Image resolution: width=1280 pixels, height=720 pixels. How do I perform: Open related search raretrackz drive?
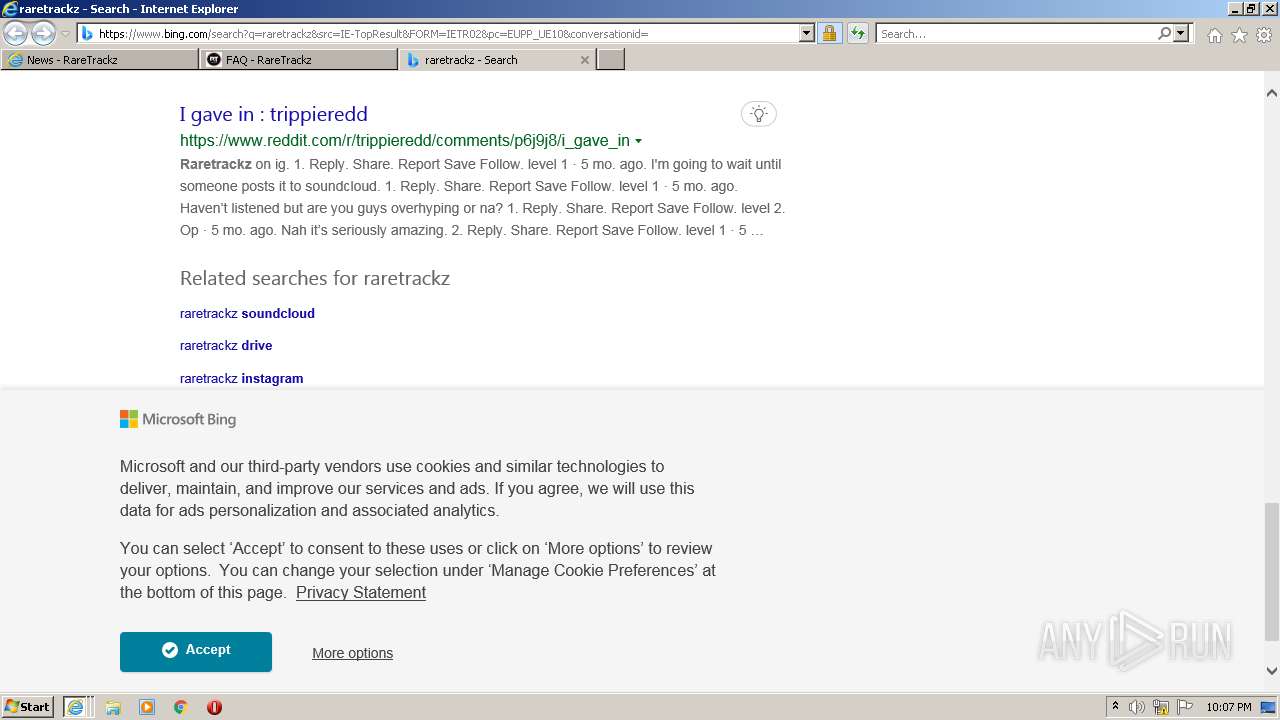(x=226, y=345)
